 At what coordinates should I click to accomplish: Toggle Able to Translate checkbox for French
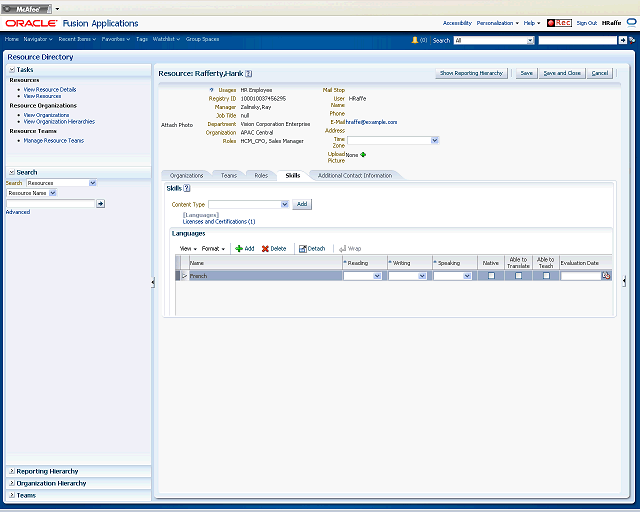click(518, 276)
